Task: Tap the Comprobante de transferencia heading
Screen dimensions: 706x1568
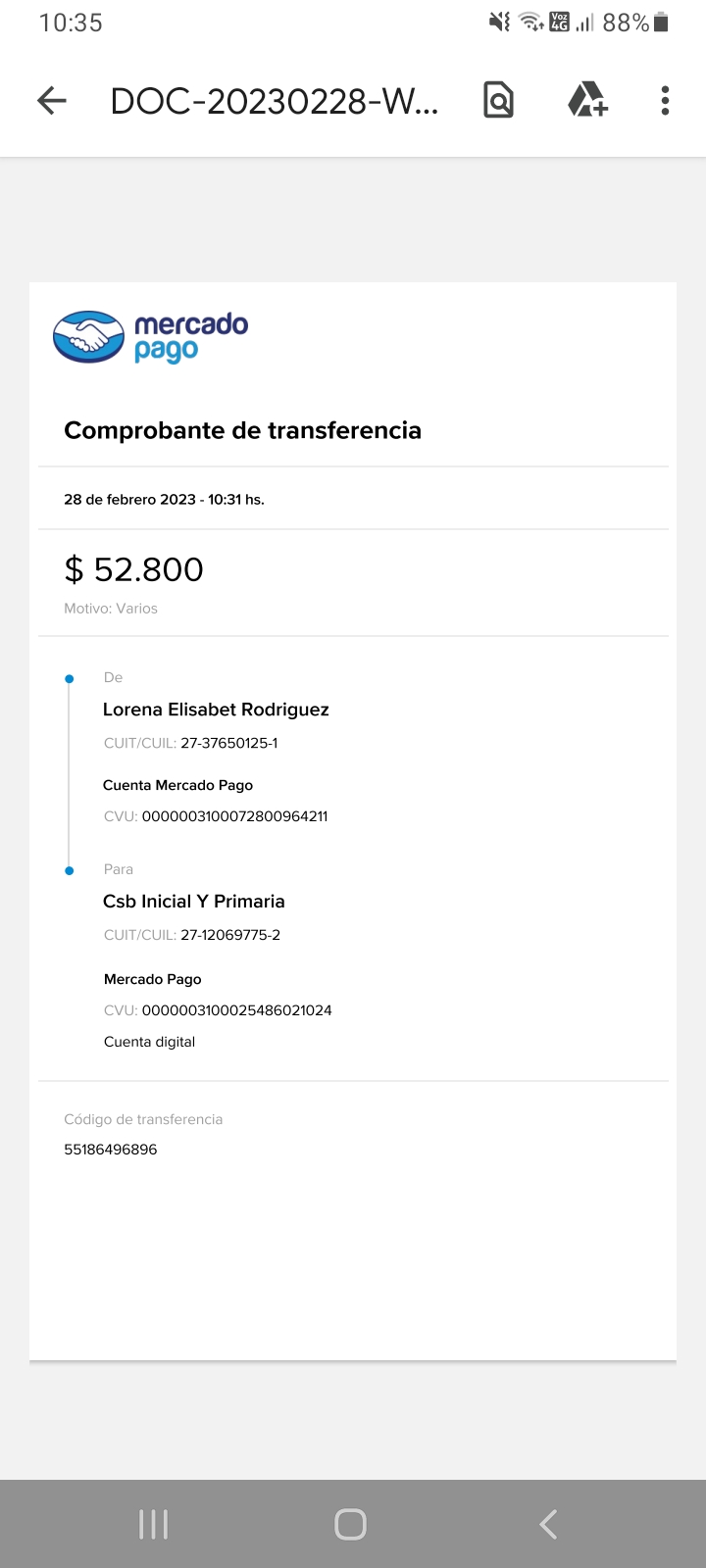Action: (242, 430)
